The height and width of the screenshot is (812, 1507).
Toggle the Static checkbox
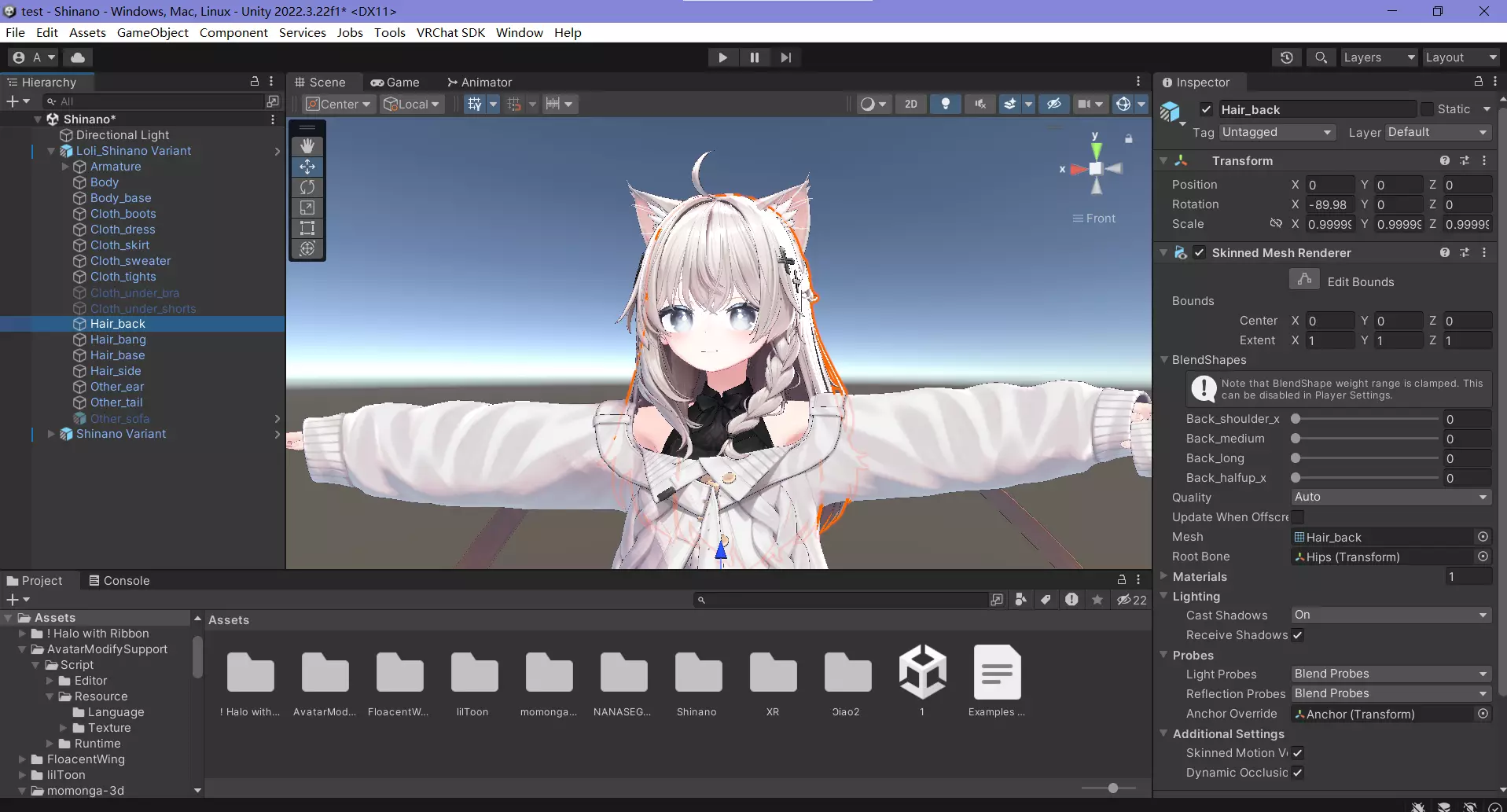click(x=1428, y=109)
